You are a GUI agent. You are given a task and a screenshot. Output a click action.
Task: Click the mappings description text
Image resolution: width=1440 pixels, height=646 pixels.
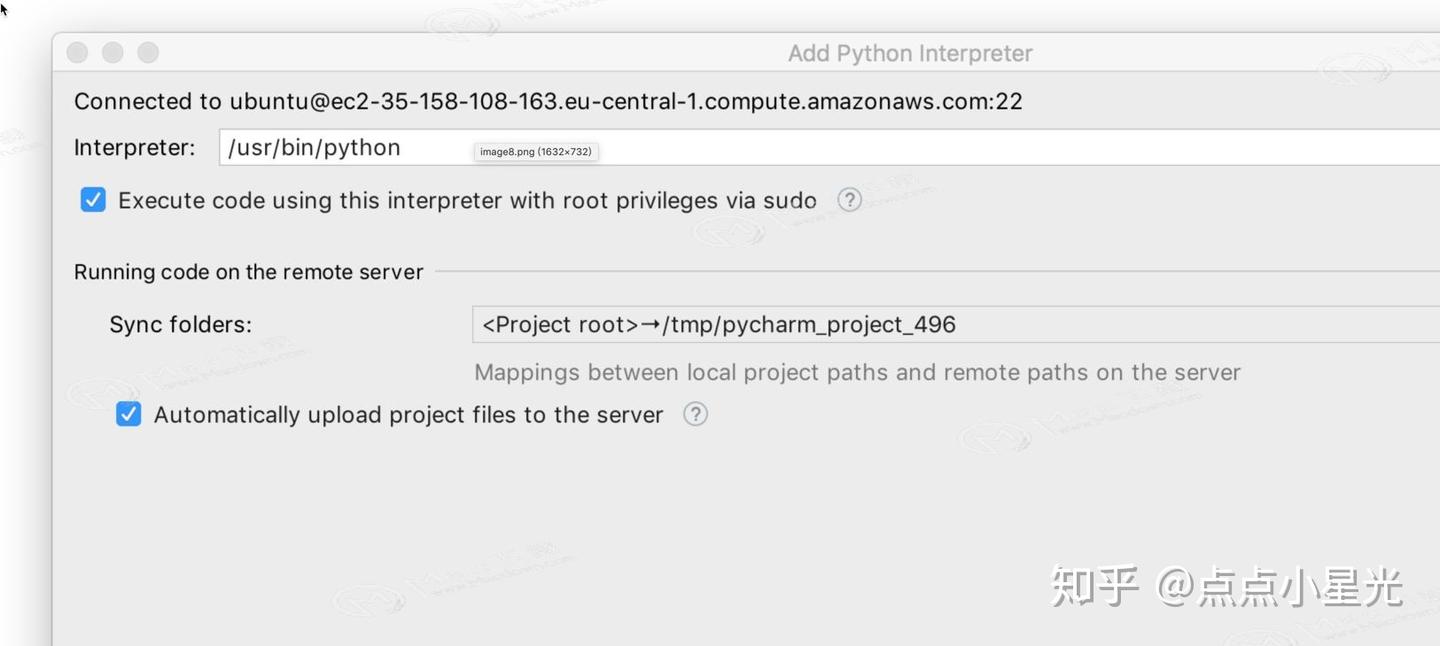point(856,372)
